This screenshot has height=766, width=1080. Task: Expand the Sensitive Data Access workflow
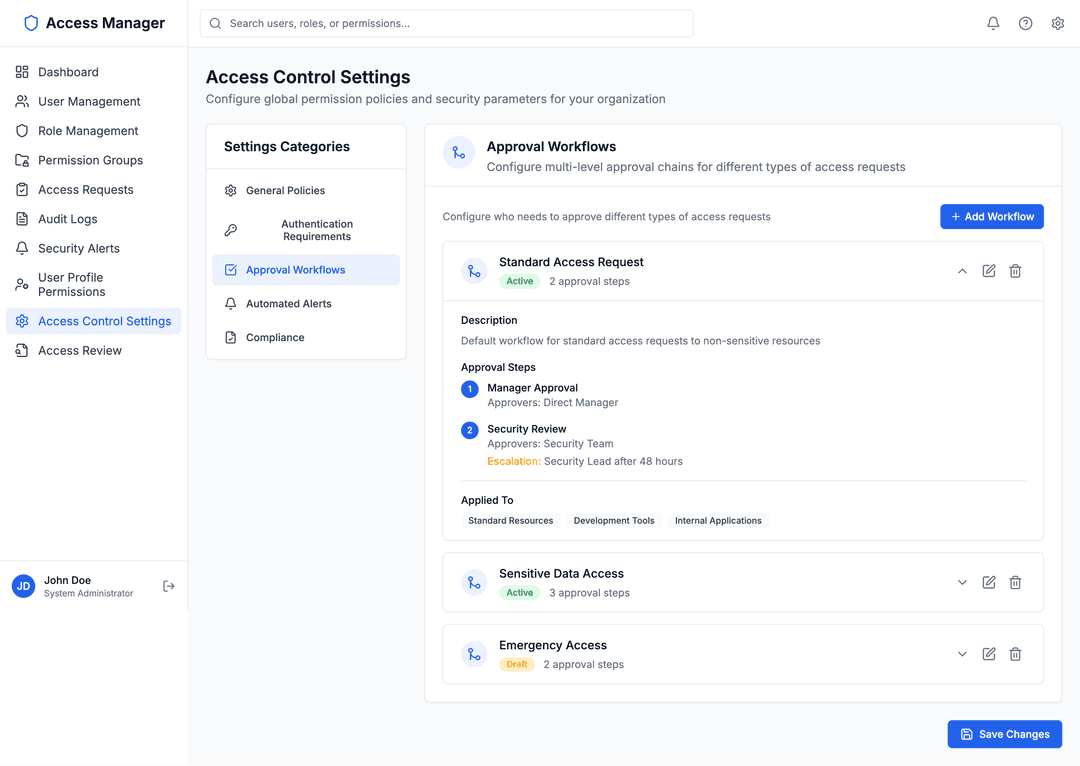pyautogui.click(x=962, y=582)
